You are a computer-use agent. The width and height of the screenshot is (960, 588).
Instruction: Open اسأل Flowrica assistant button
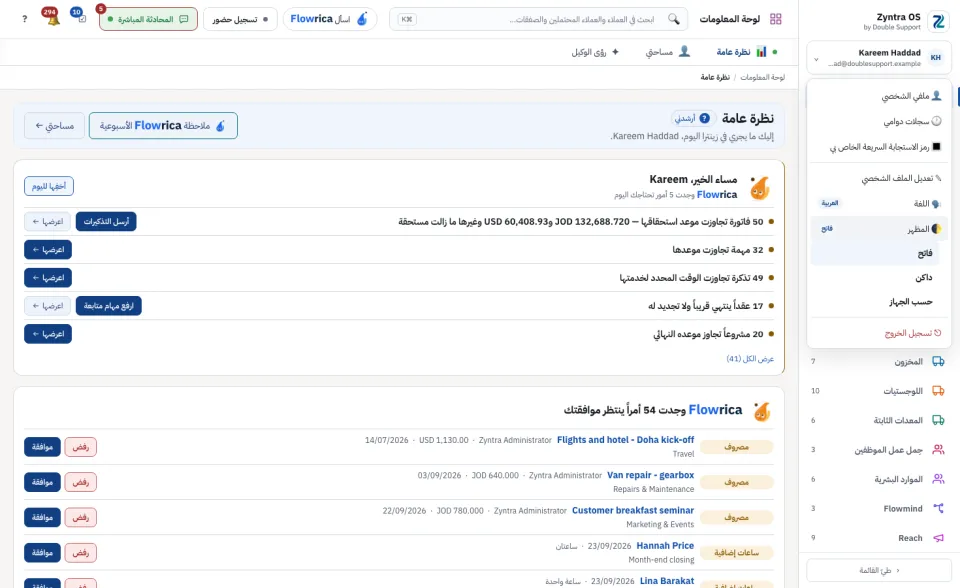click(x=330, y=19)
